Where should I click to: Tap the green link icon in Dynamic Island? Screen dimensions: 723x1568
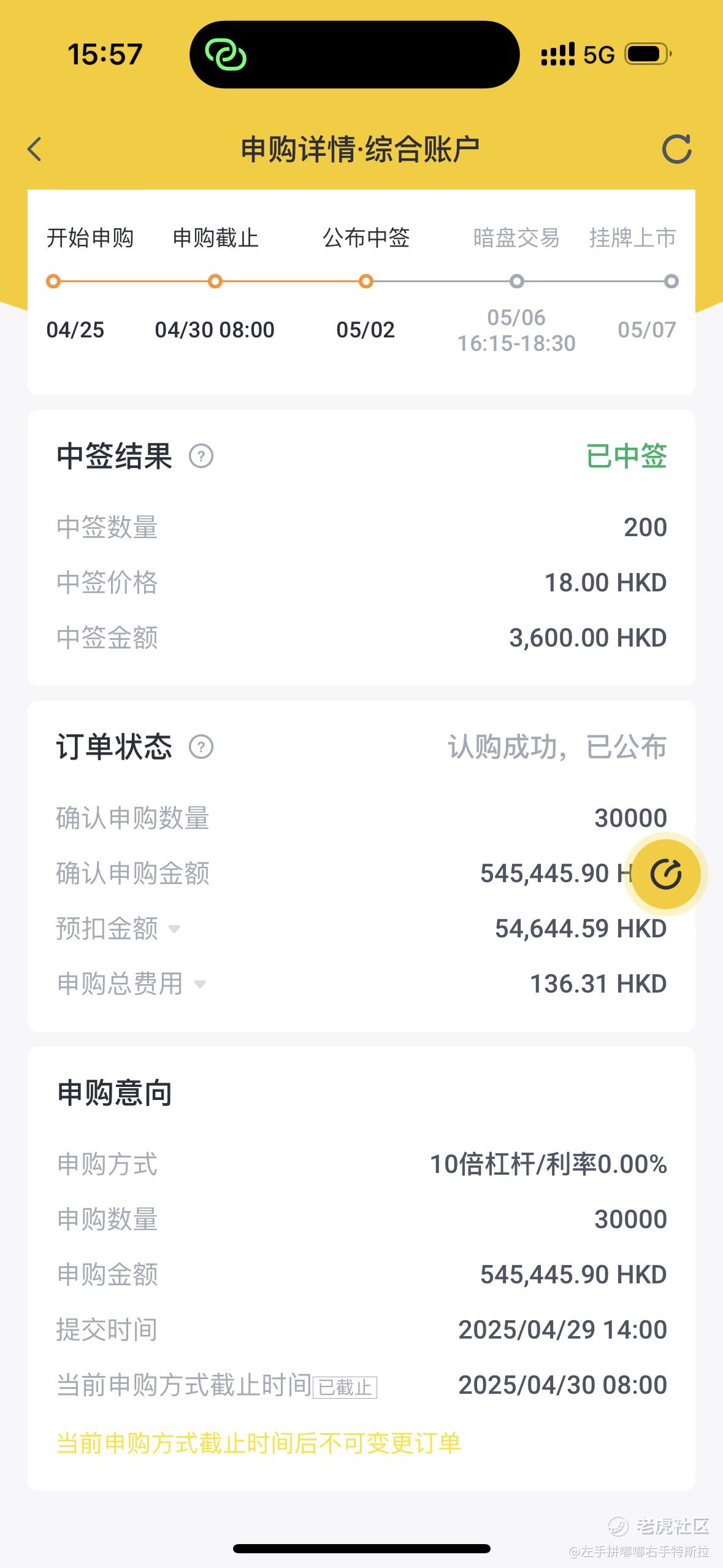coord(226,55)
